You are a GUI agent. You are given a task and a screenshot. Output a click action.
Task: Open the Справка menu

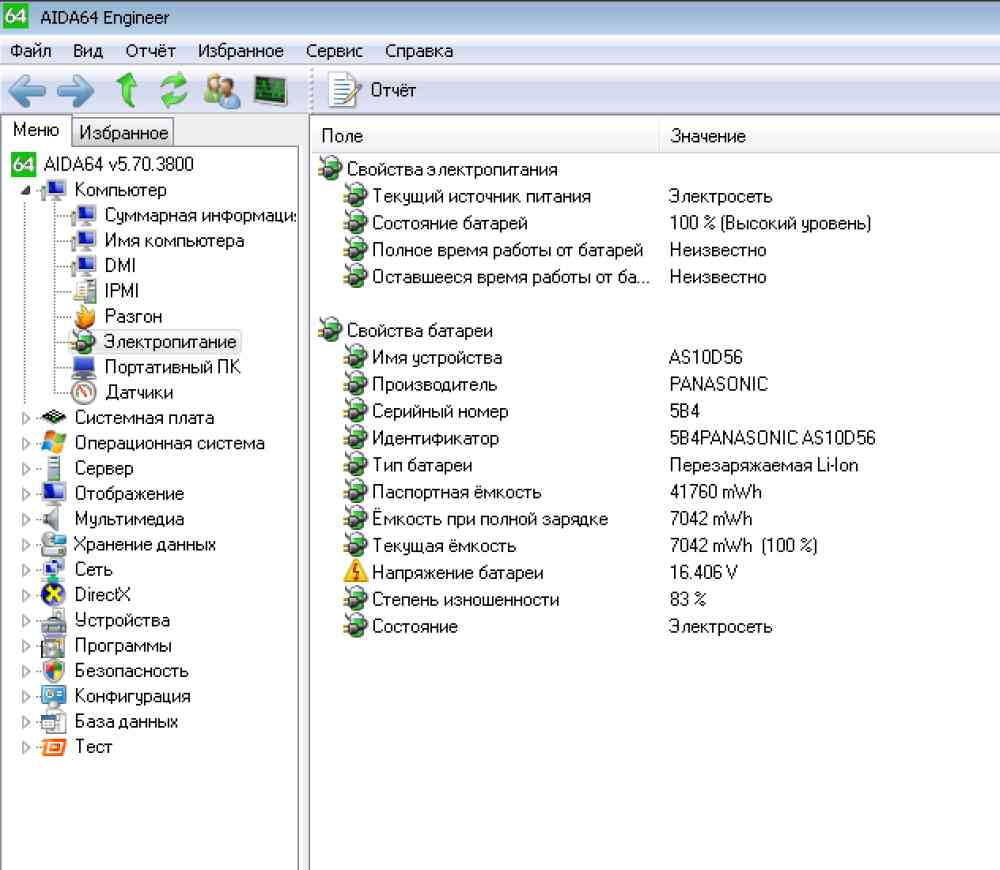tap(419, 51)
